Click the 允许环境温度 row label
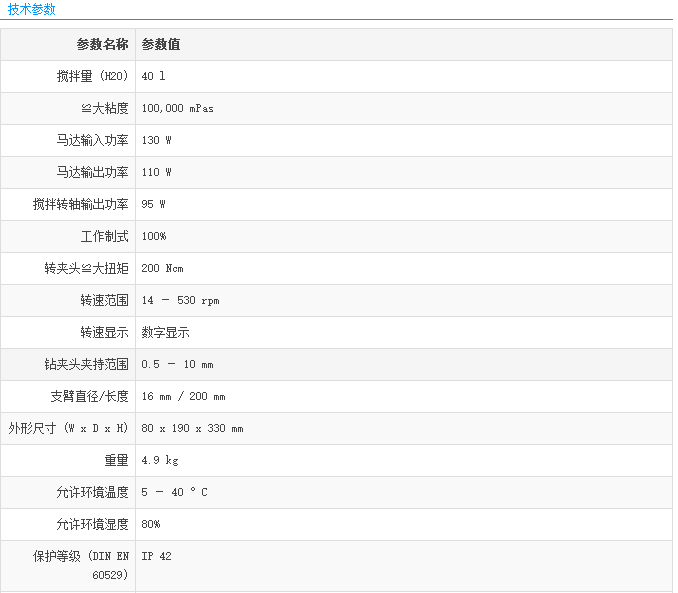The height and width of the screenshot is (593, 678). (92, 493)
